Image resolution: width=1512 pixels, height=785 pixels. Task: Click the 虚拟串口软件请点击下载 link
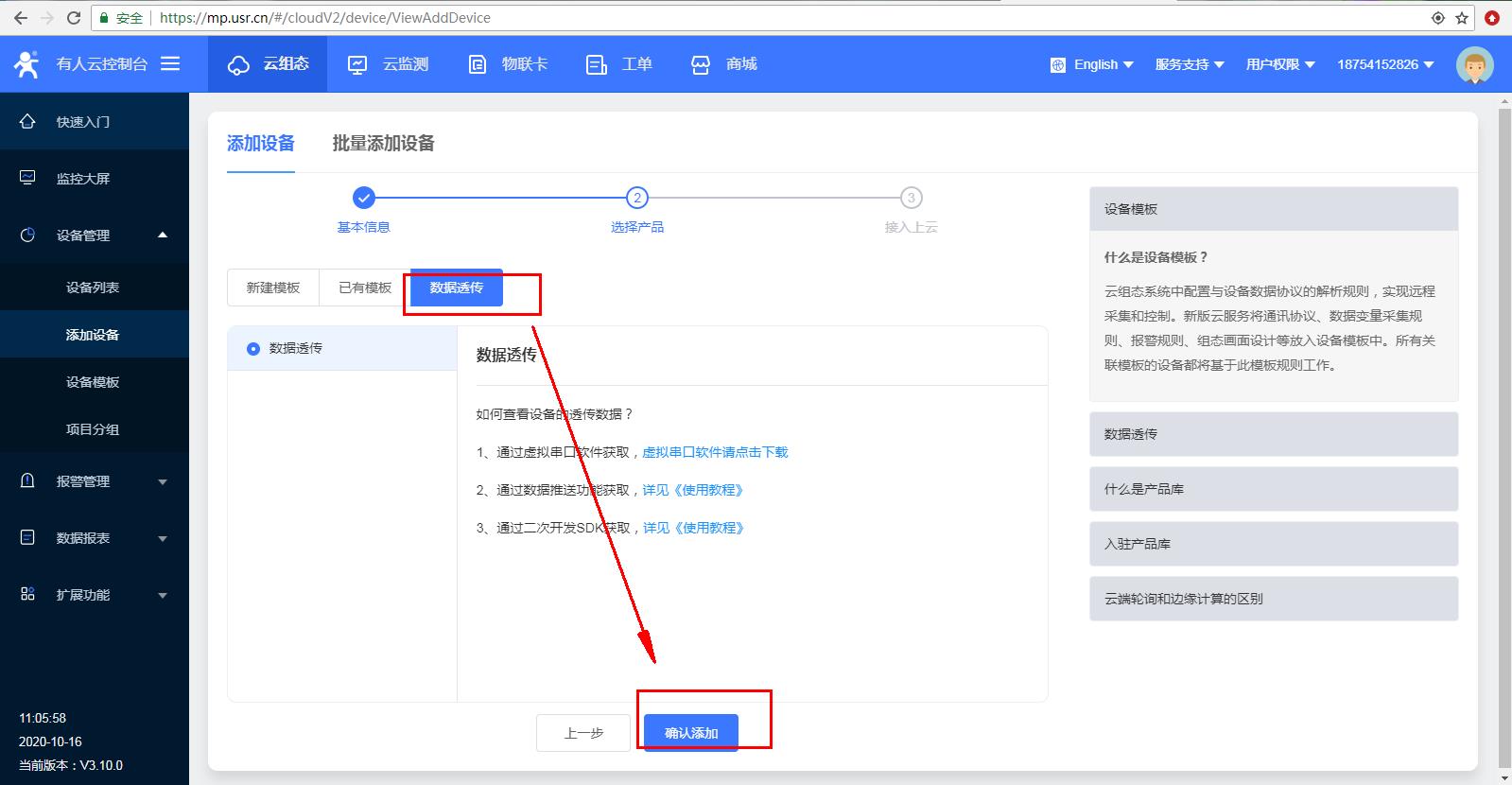pos(715,452)
